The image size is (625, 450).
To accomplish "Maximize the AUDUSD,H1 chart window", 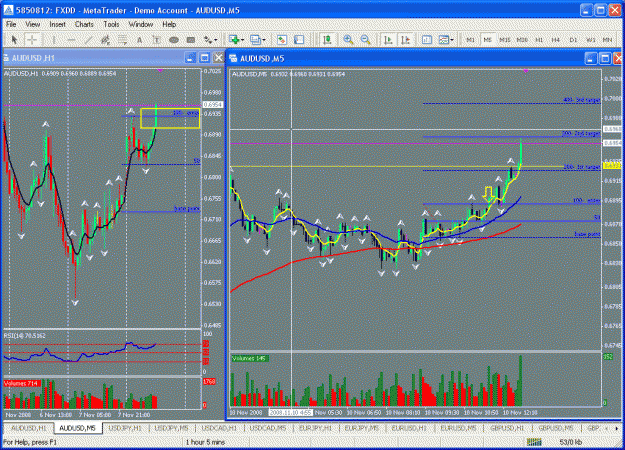I will point(204,58).
